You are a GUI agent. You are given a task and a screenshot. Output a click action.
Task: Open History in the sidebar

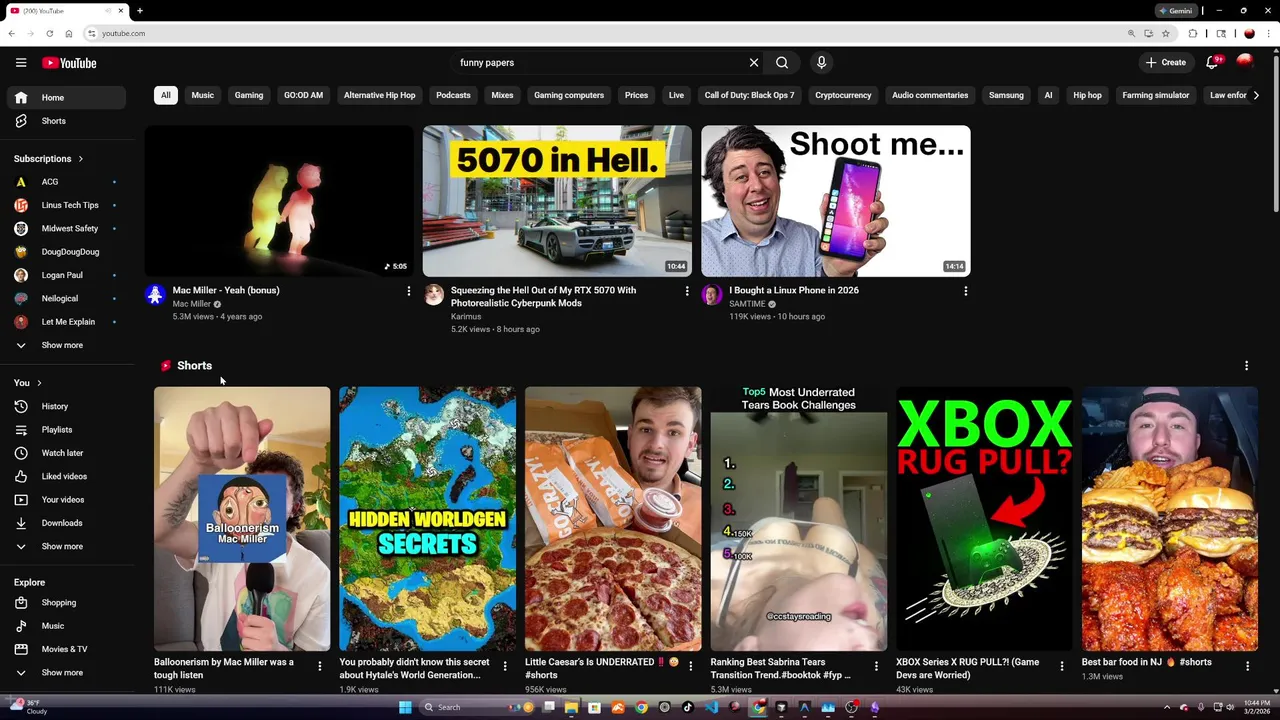pos(66,407)
